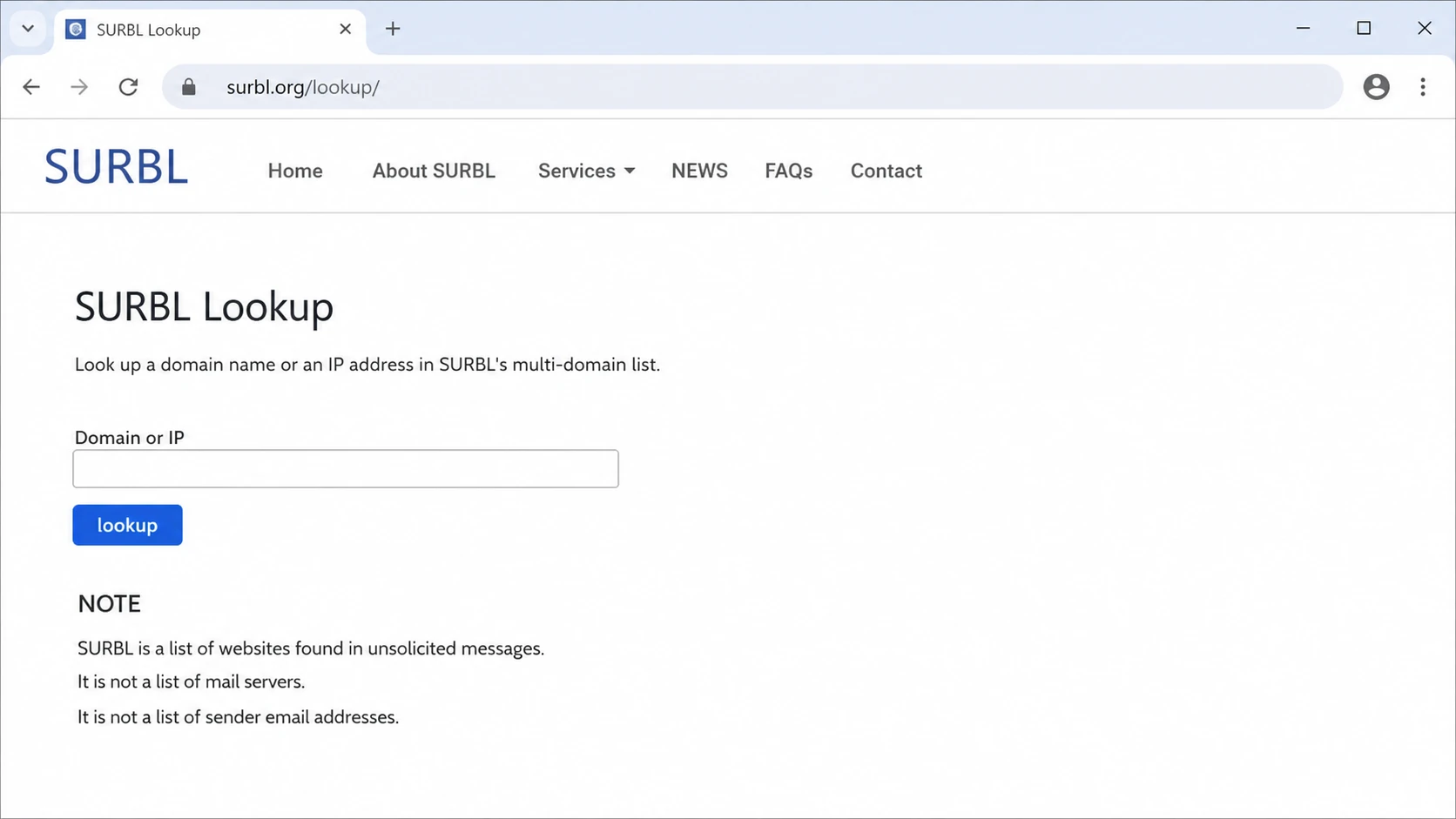Close the SURBL Lookup tab
The height and width of the screenshot is (819, 1456).
point(345,29)
